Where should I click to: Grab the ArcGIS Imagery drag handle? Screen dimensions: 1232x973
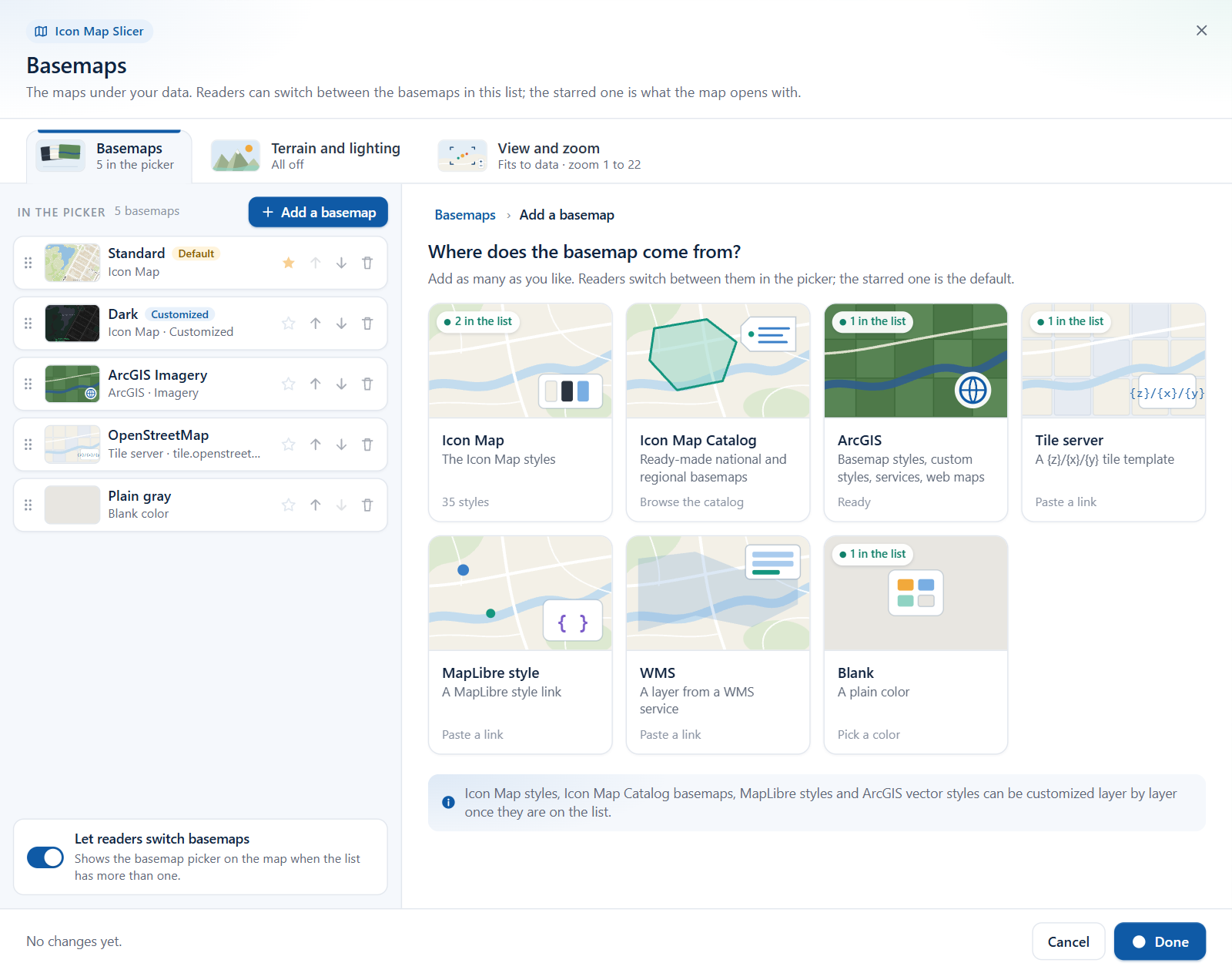tap(28, 384)
